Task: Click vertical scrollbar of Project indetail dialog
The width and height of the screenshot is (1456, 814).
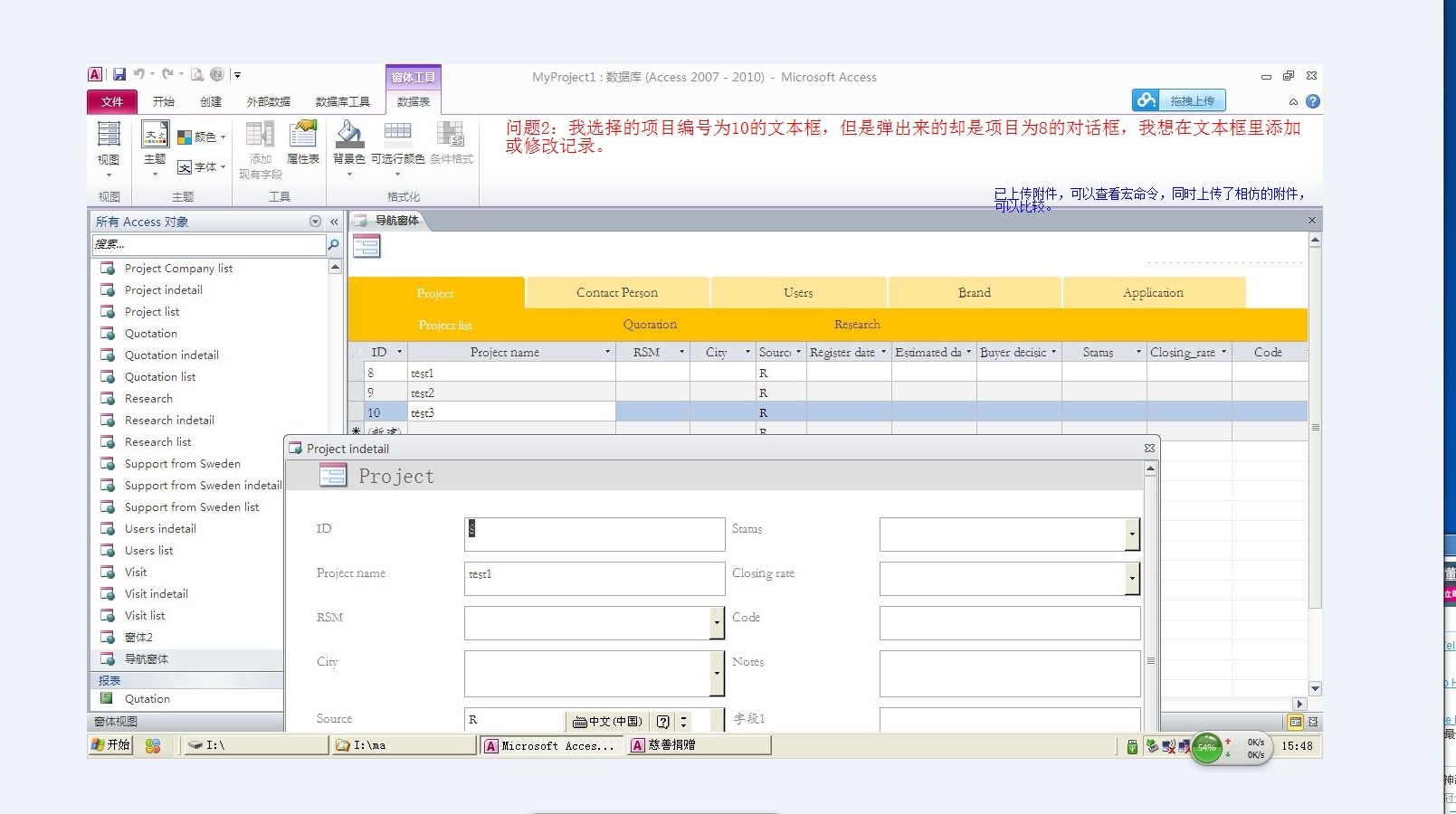Action: coord(1150,597)
